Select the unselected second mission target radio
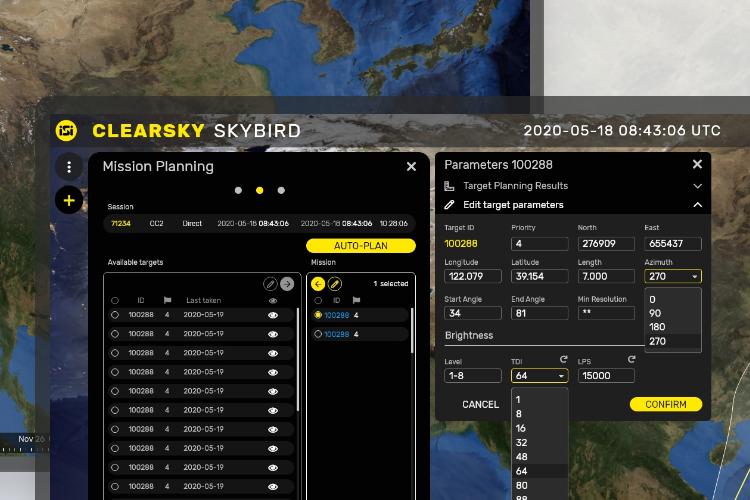Image resolution: width=750 pixels, height=500 pixels. [x=318, y=334]
